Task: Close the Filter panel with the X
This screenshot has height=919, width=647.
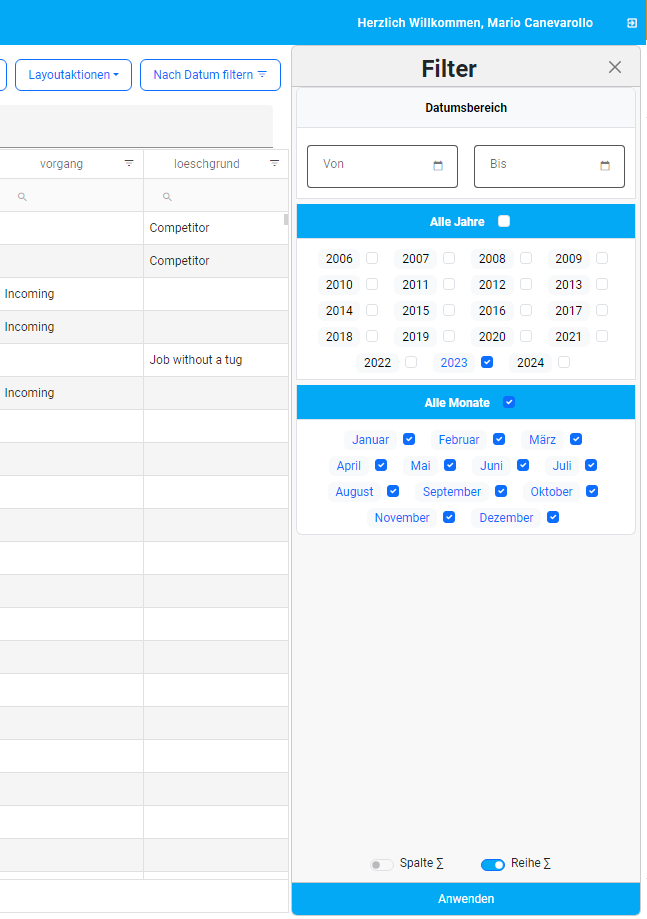Action: 615,67
